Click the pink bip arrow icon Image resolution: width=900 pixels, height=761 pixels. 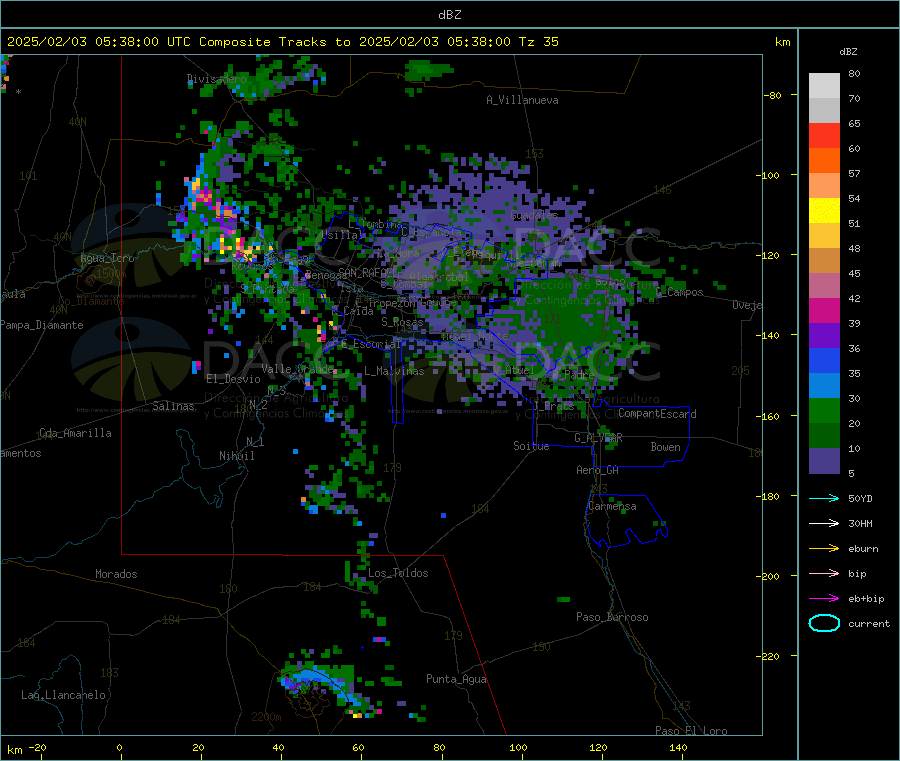824,573
